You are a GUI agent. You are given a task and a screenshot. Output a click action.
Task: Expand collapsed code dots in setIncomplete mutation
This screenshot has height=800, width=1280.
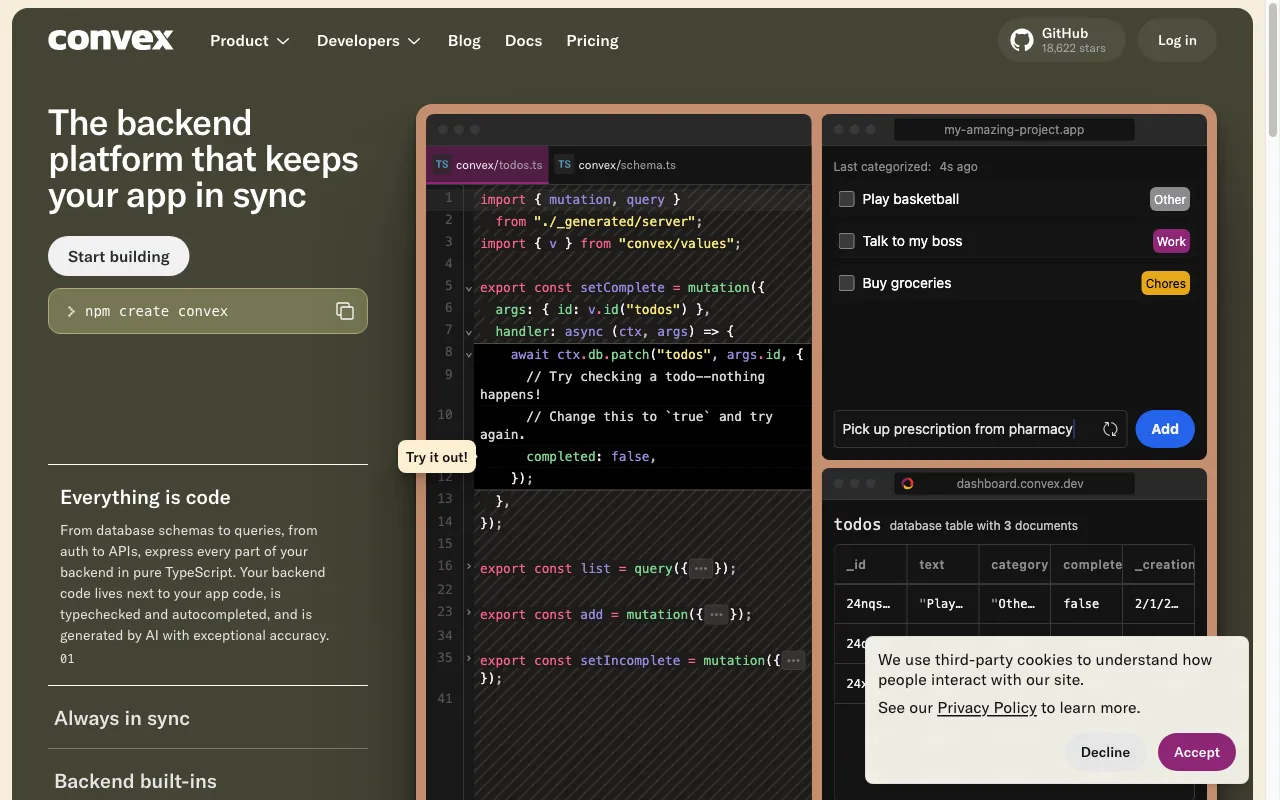793,660
